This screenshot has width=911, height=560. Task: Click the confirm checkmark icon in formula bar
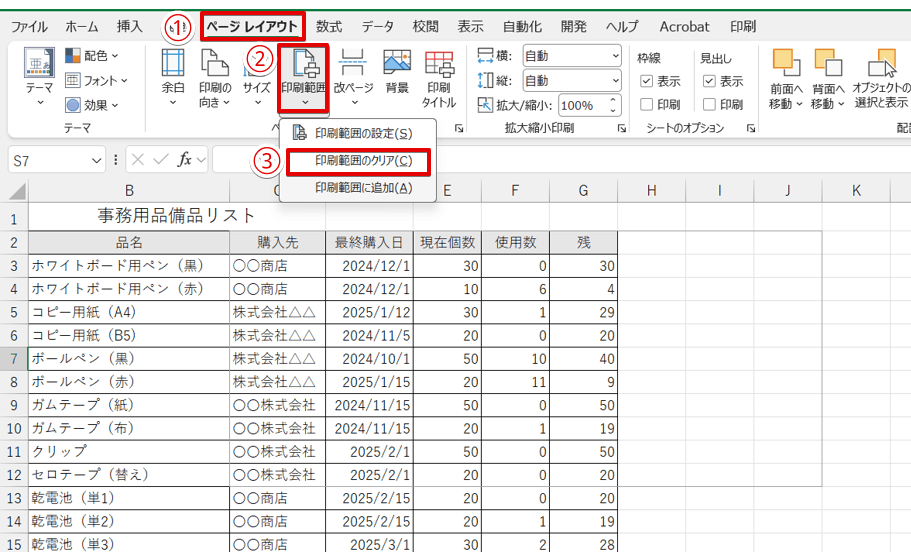click(x=161, y=160)
